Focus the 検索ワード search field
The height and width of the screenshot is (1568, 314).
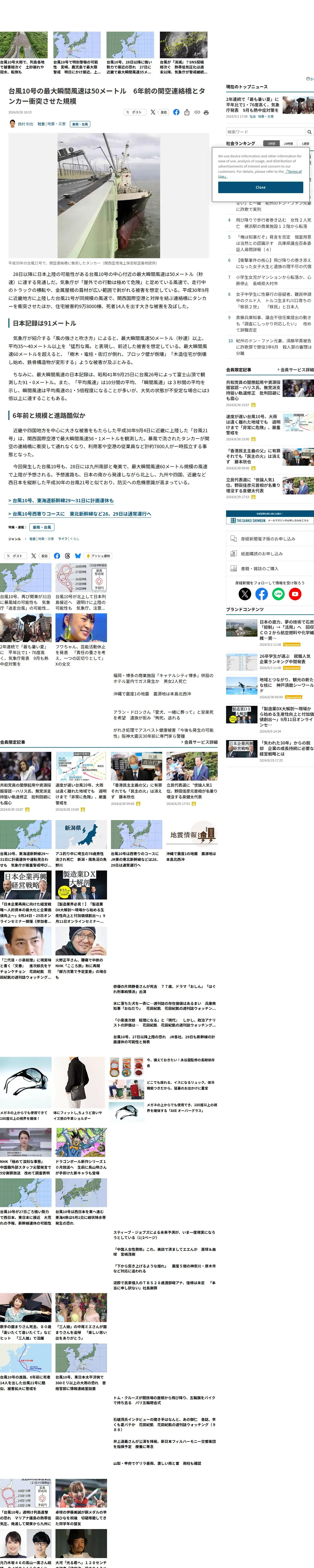coord(265,131)
